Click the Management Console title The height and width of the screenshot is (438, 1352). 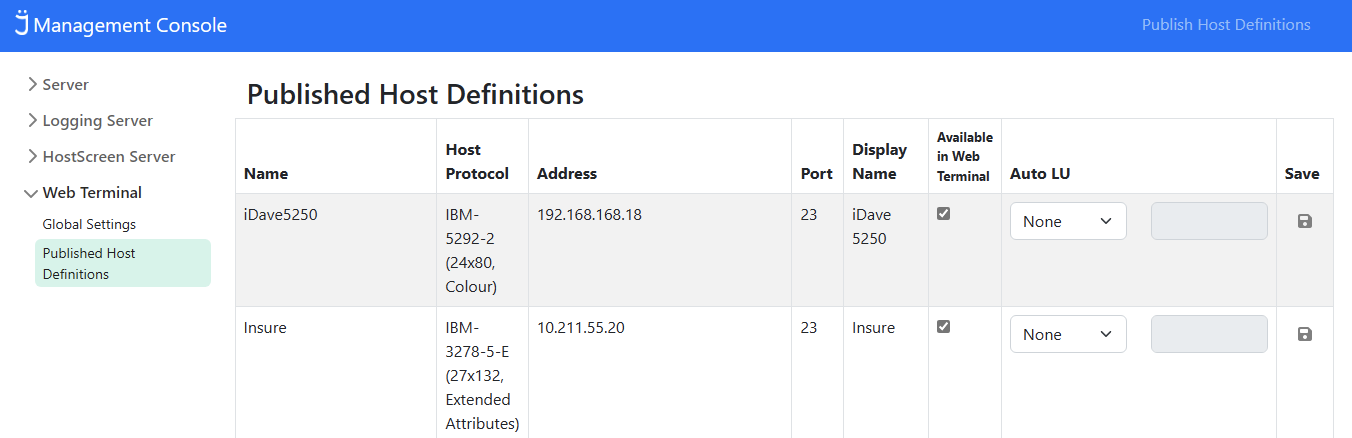130,25
